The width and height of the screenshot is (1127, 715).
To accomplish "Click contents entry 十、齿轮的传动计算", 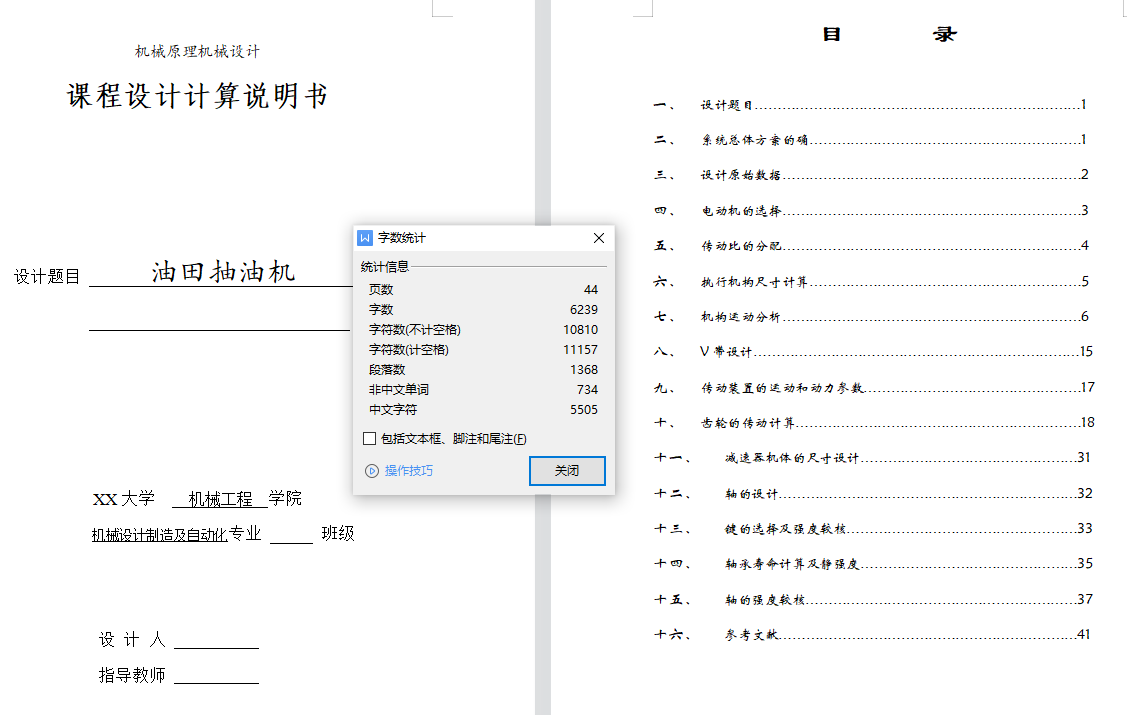I will tap(874, 423).
